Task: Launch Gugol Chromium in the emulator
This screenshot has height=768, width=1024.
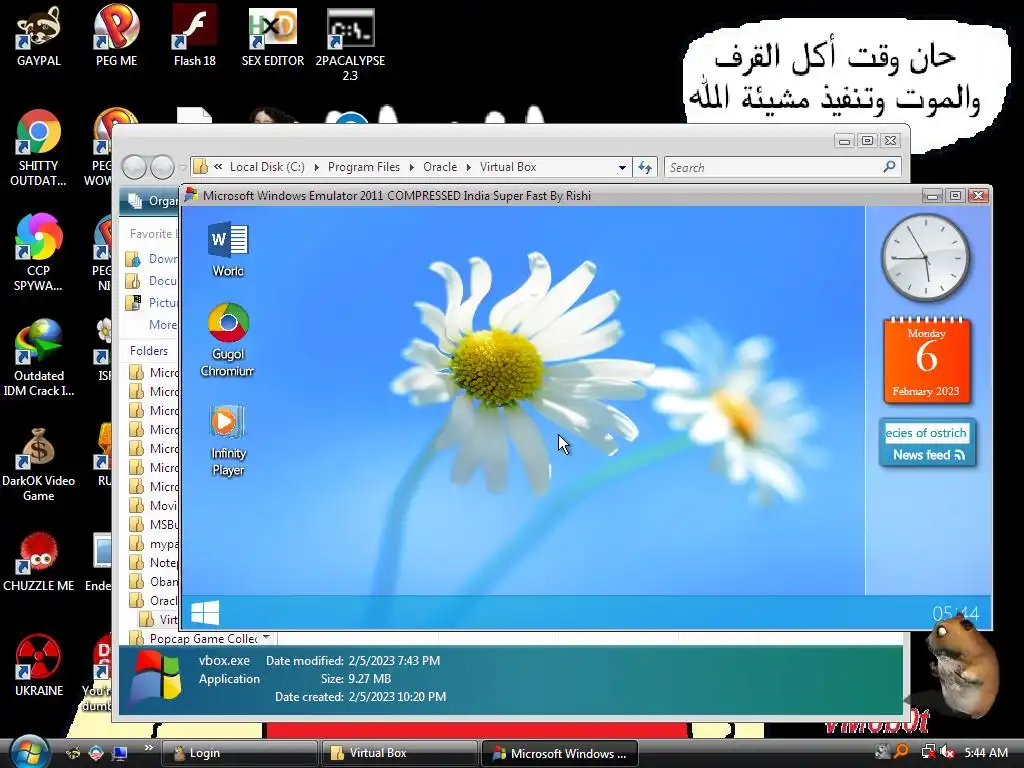Action: (228, 340)
